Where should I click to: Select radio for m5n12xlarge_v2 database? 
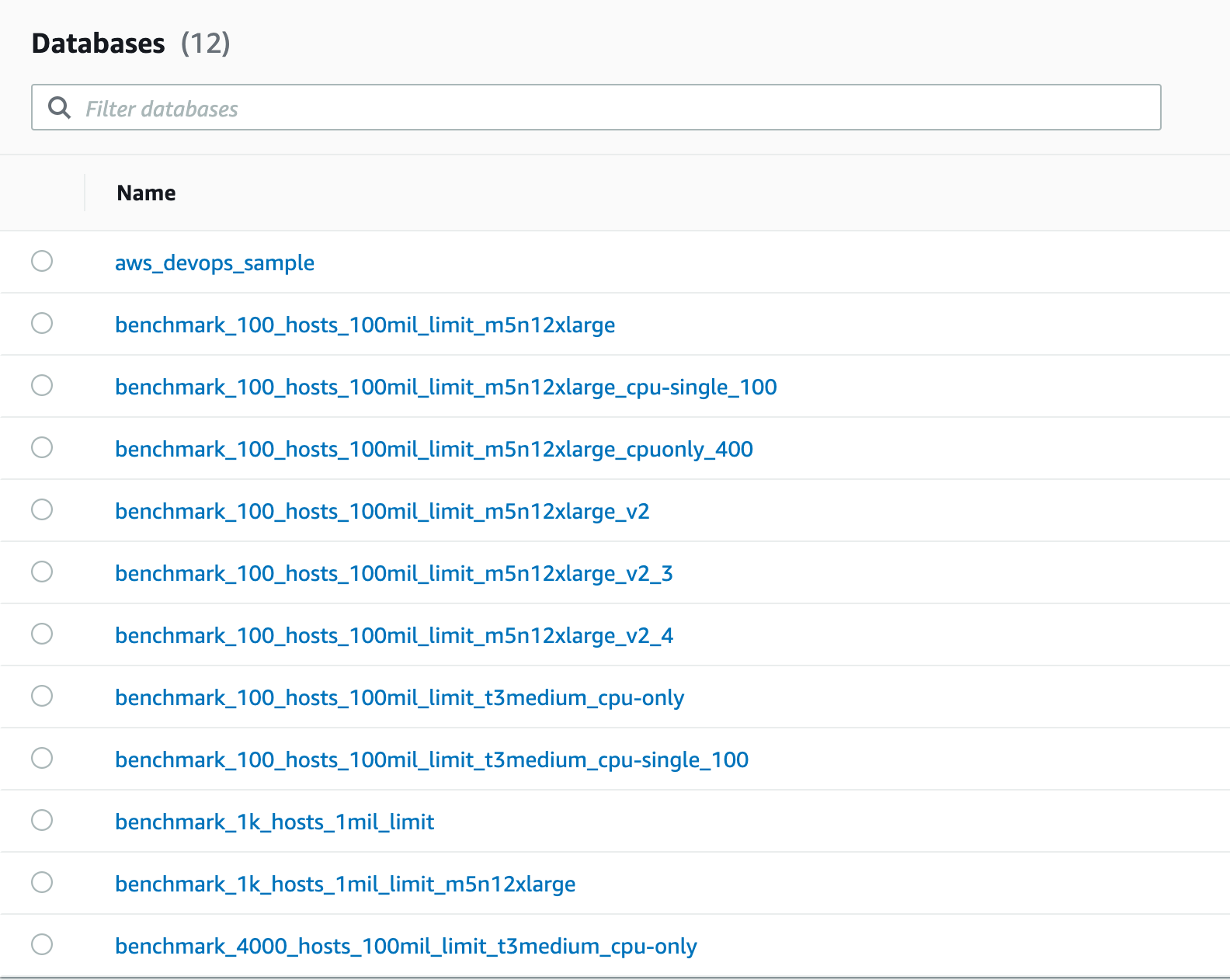click(42, 509)
